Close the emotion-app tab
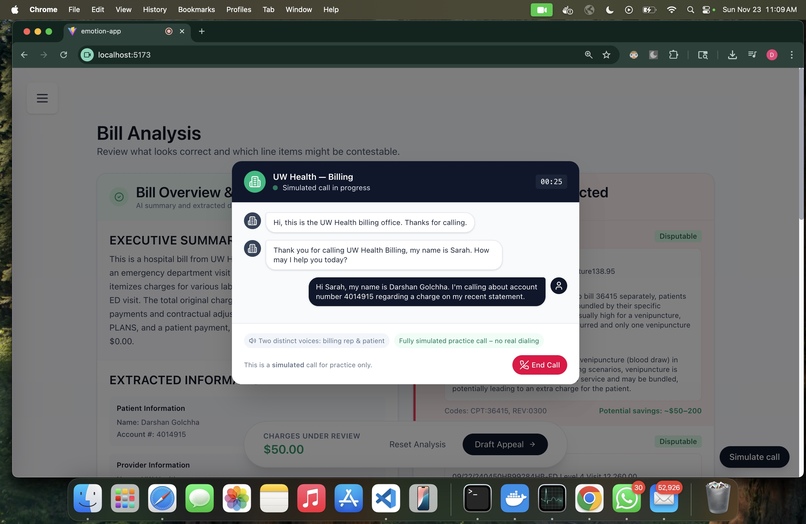This screenshot has width=806, height=524. 182,31
